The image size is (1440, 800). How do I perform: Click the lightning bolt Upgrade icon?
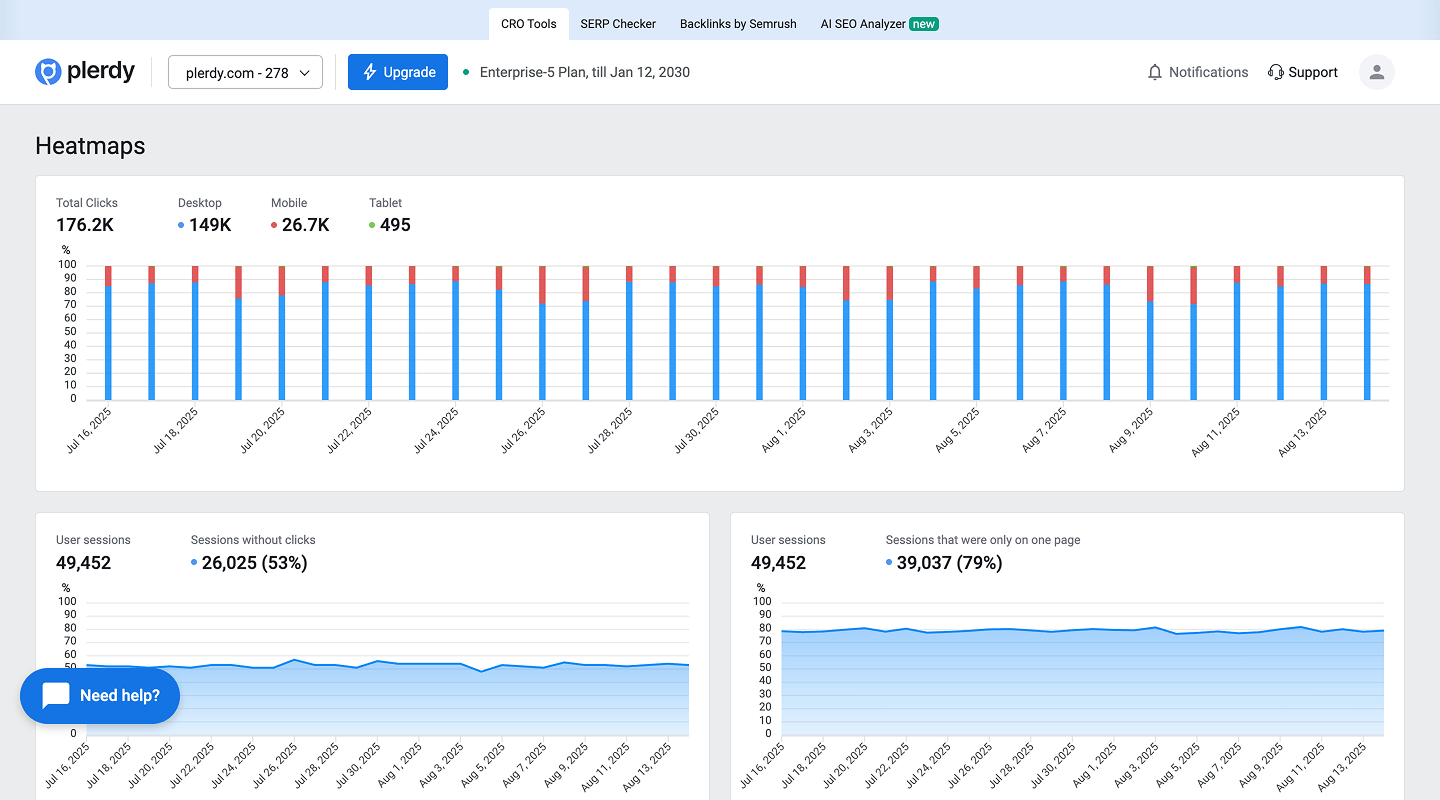(x=370, y=72)
